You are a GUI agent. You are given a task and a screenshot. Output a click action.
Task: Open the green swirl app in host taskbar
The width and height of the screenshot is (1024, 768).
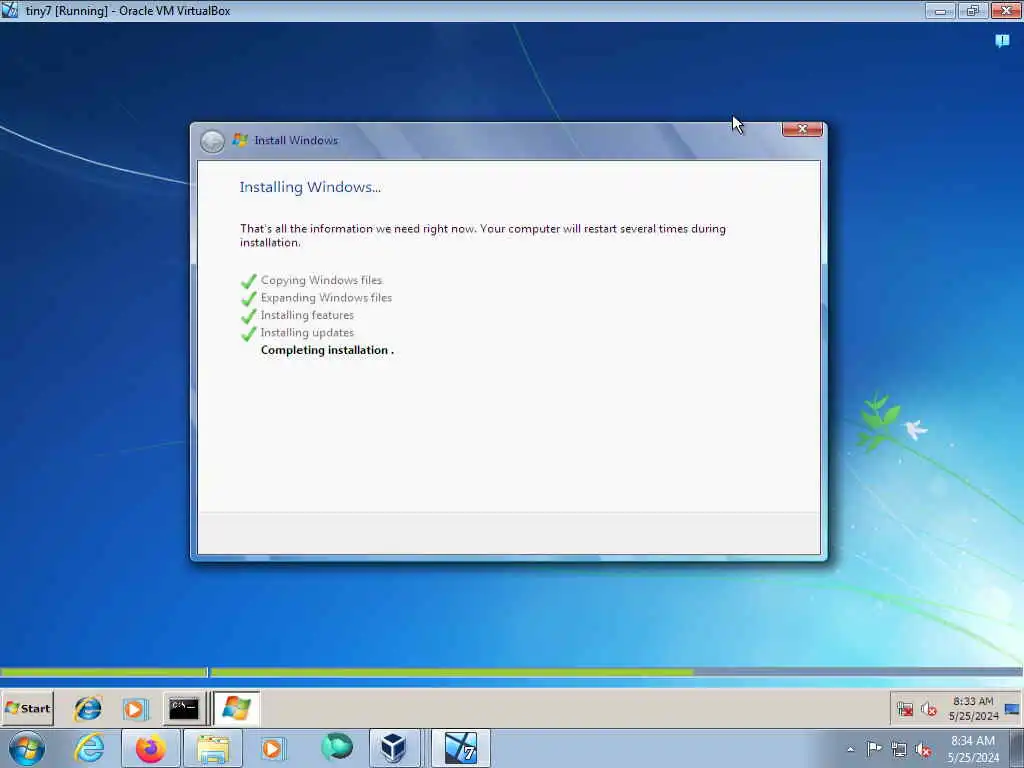pos(337,747)
